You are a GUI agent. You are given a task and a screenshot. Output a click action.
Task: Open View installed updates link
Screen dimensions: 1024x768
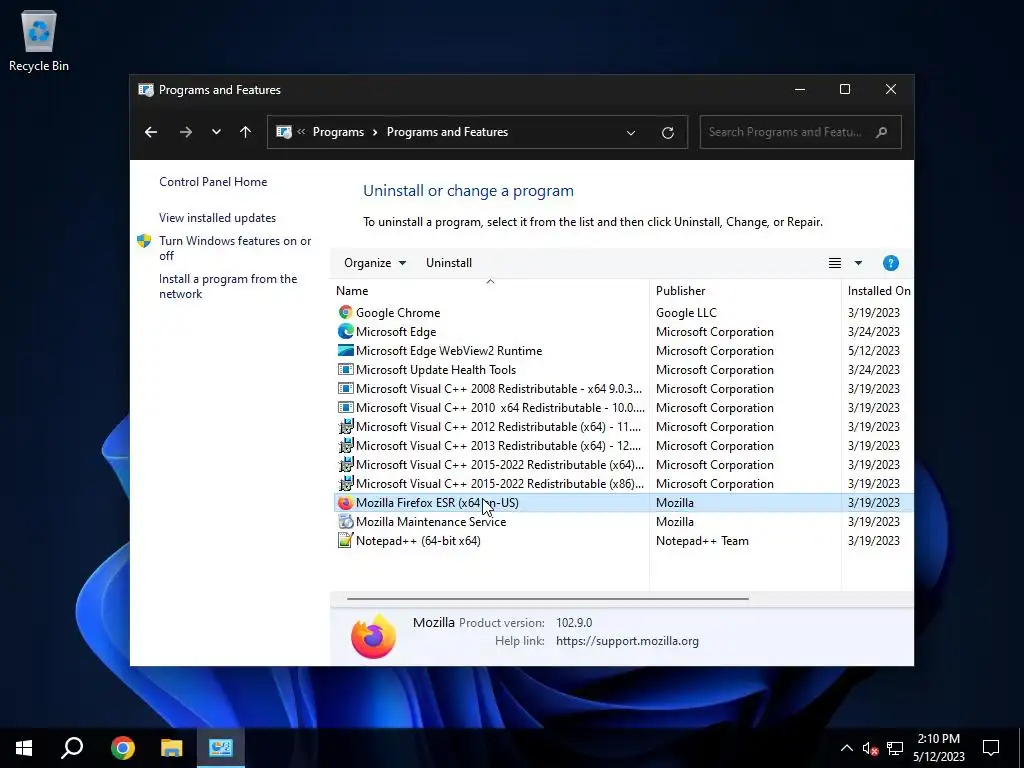217,218
